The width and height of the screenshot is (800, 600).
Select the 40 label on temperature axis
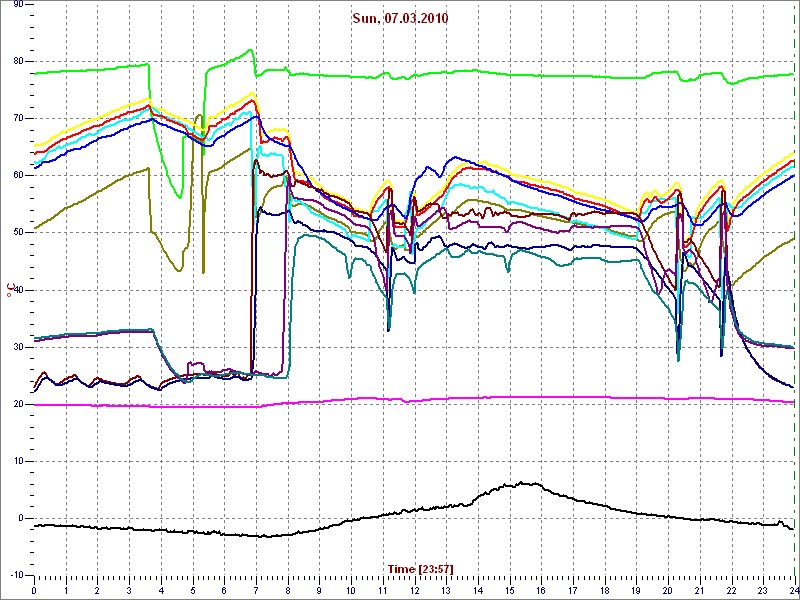(18, 290)
